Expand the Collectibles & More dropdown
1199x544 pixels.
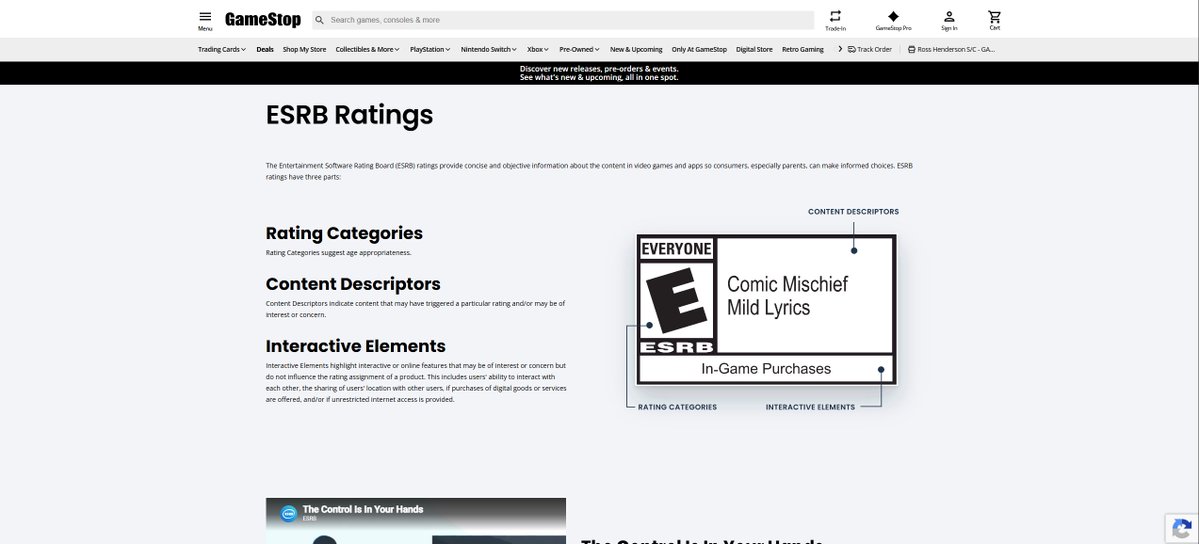(x=367, y=49)
